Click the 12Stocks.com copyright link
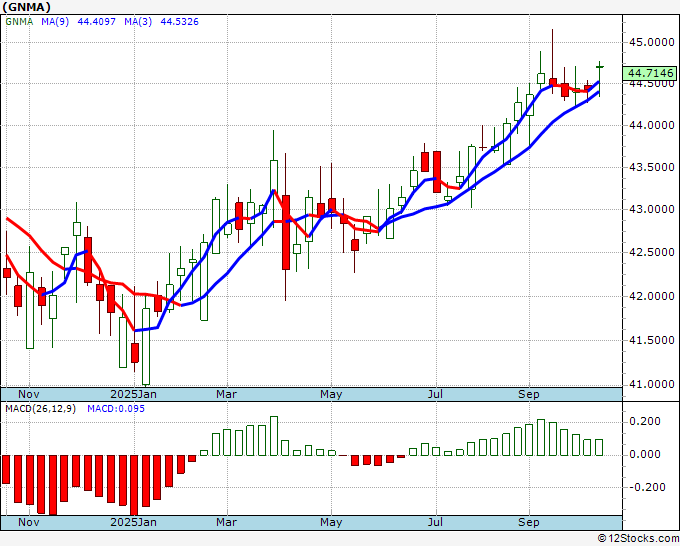 638,539
